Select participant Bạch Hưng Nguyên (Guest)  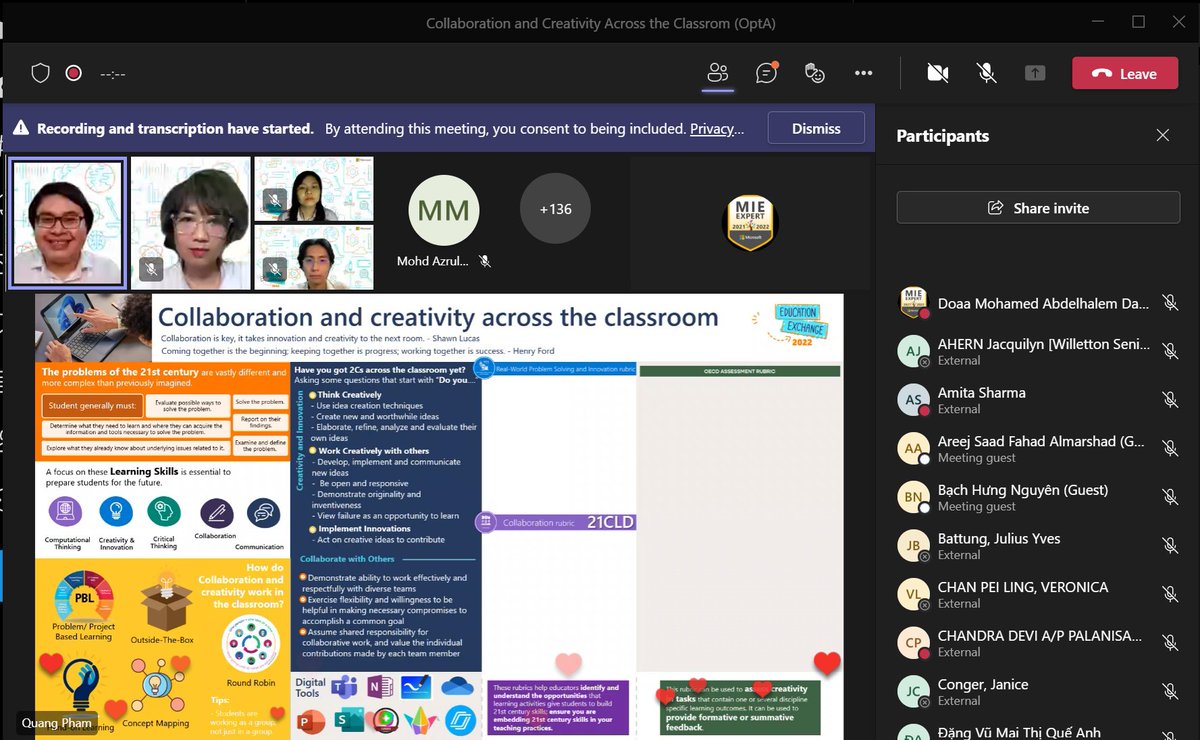pos(1038,497)
